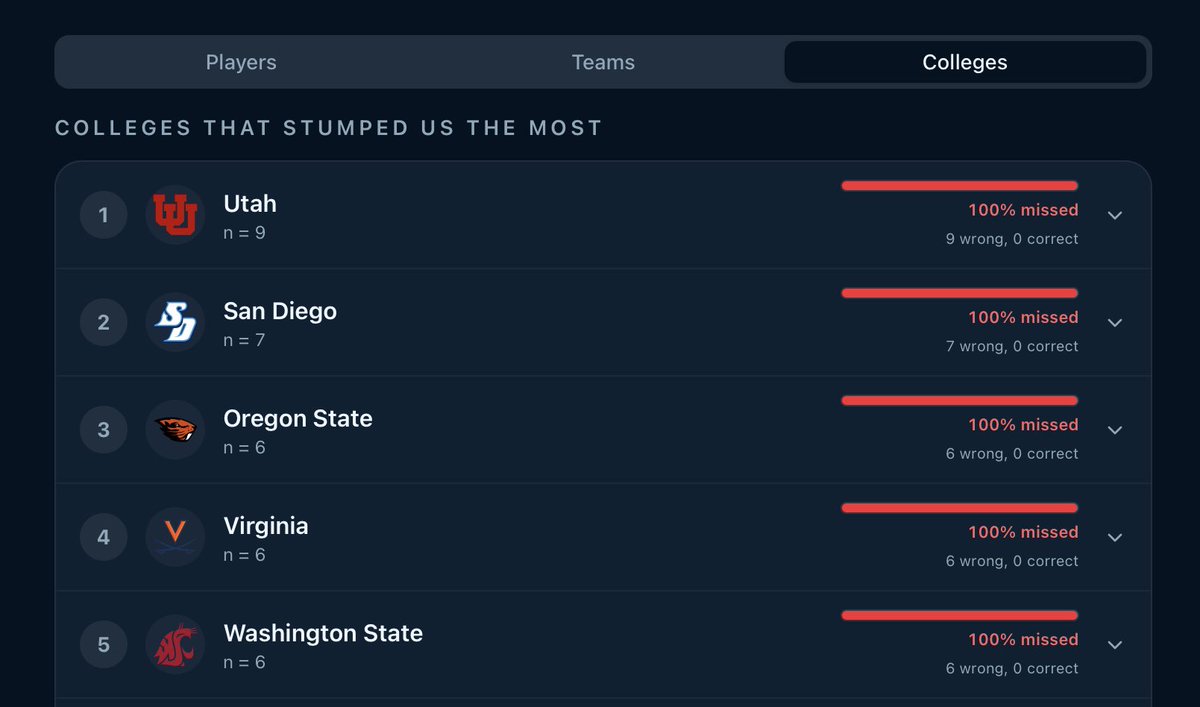
Task: Click Utah's red missed percentage bar
Action: click(x=960, y=185)
